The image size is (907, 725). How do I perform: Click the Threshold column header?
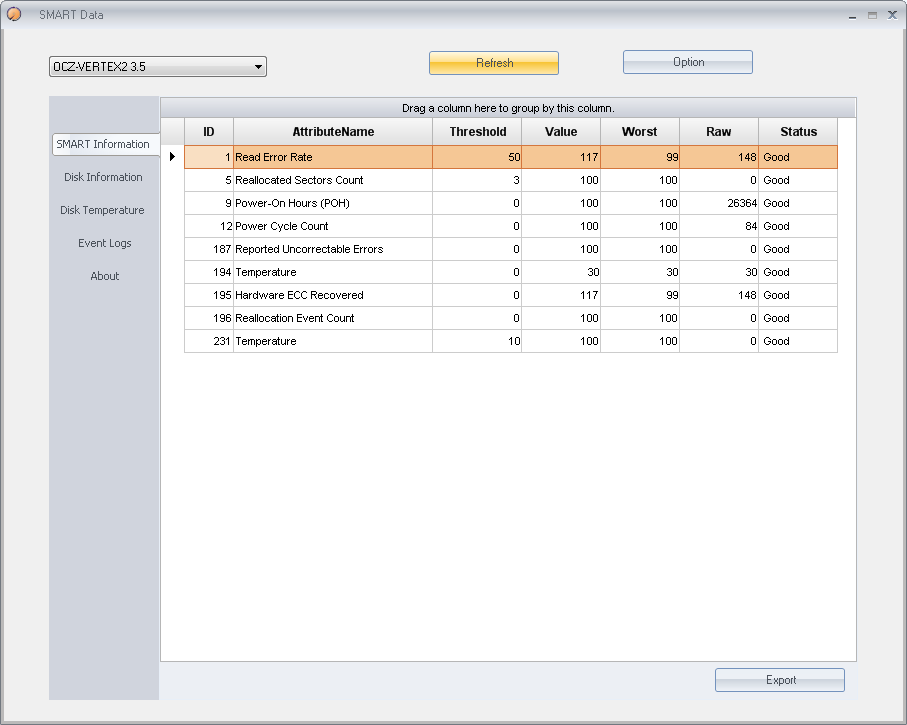(477, 132)
